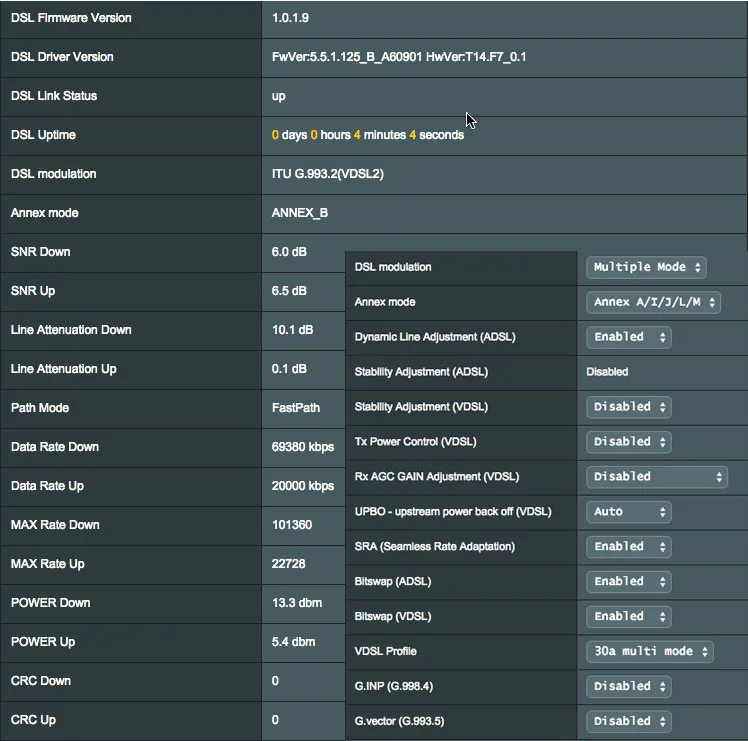Click Stability Adjustment (ADSL) Disabled text
Image resolution: width=748 pixels, height=741 pixels.
click(607, 372)
